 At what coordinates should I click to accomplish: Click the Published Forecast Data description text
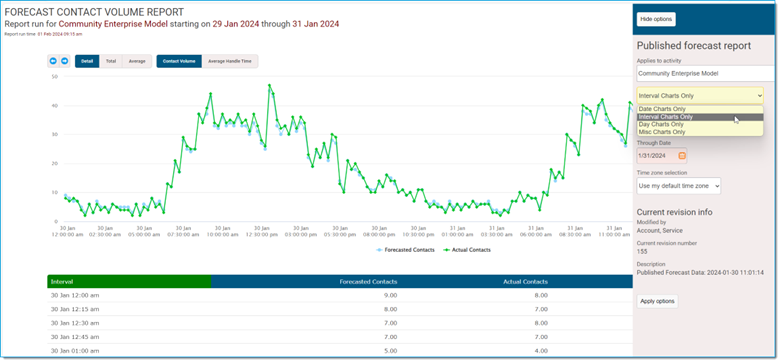(x=700, y=272)
